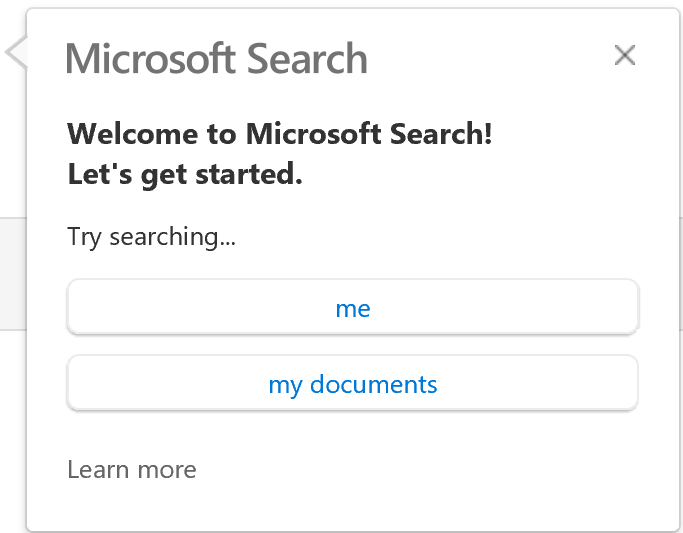Learn more about Microsoft Search

(132, 469)
